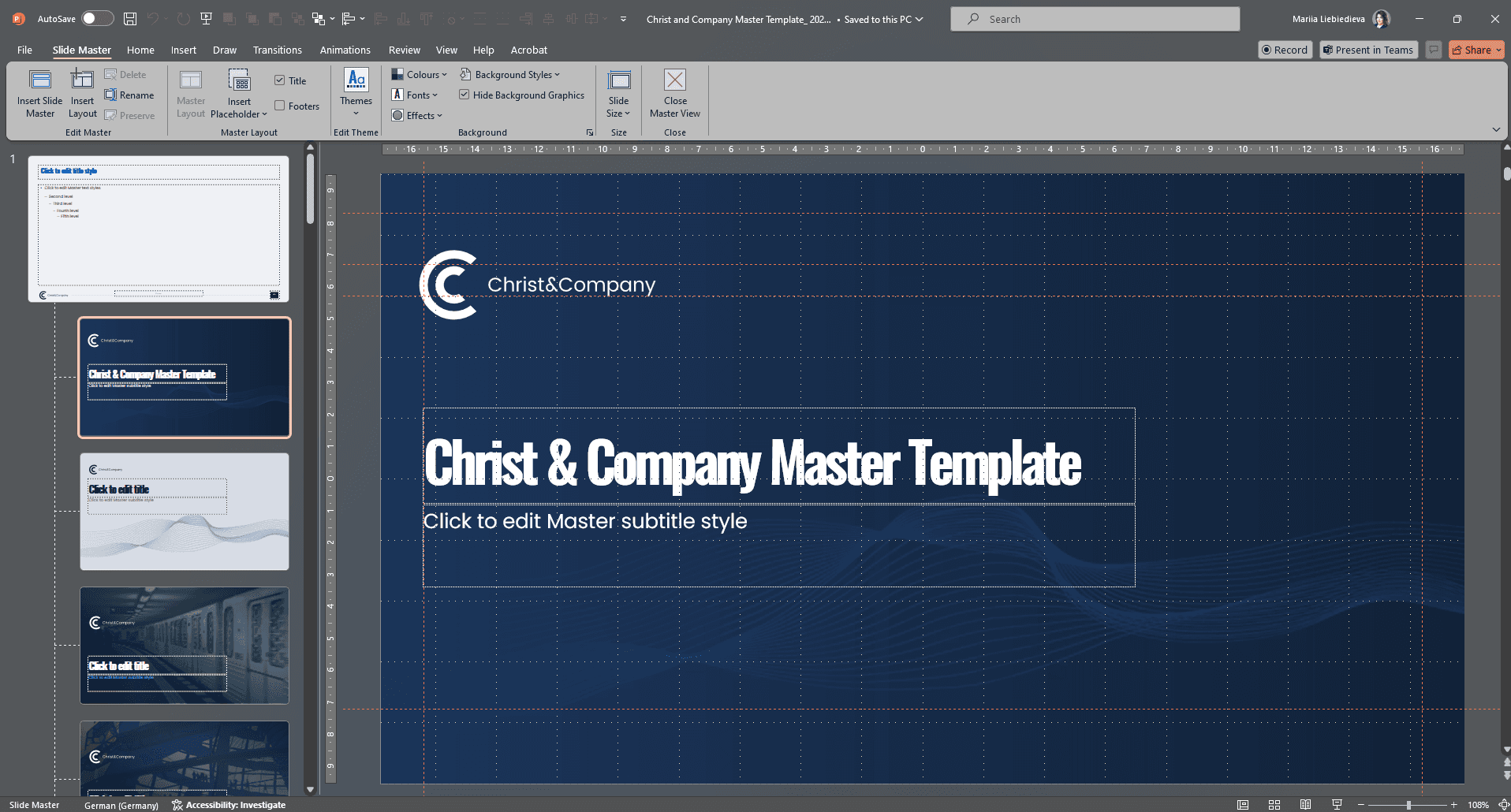The width and height of the screenshot is (1511, 812).
Task: Open the Arrange objects quick access icon
Action: [319, 19]
